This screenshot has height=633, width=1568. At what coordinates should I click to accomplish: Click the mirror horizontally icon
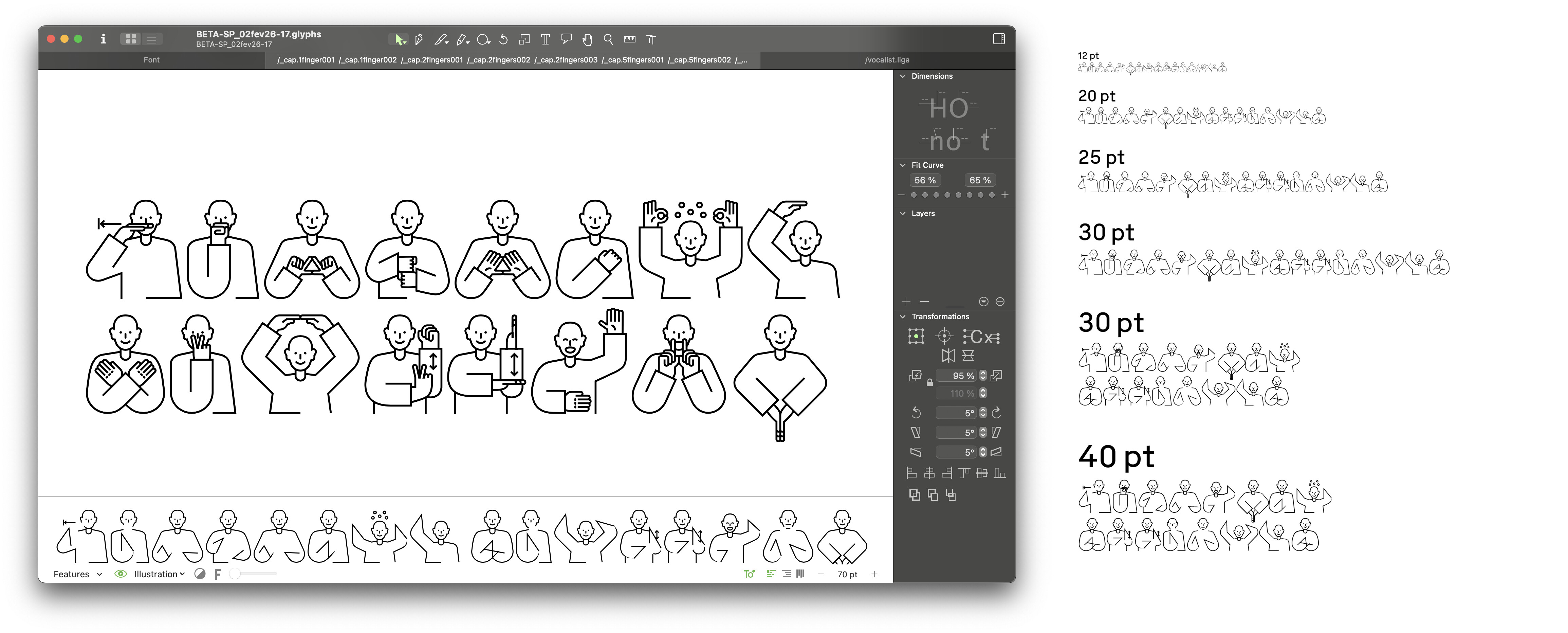pos(948,356)
